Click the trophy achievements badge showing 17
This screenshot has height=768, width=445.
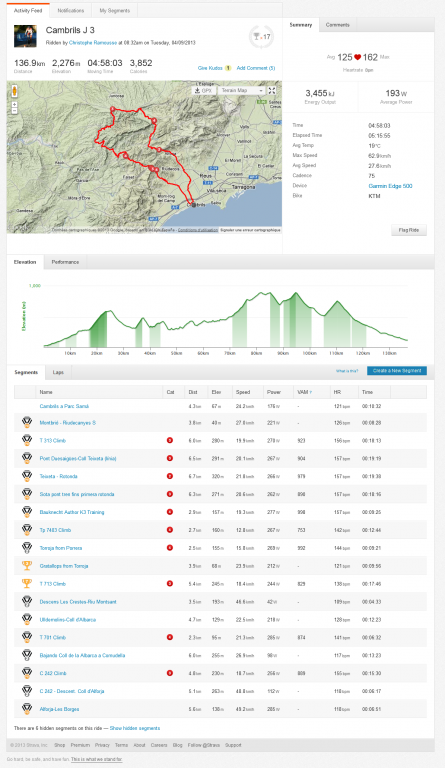[261, 37]
